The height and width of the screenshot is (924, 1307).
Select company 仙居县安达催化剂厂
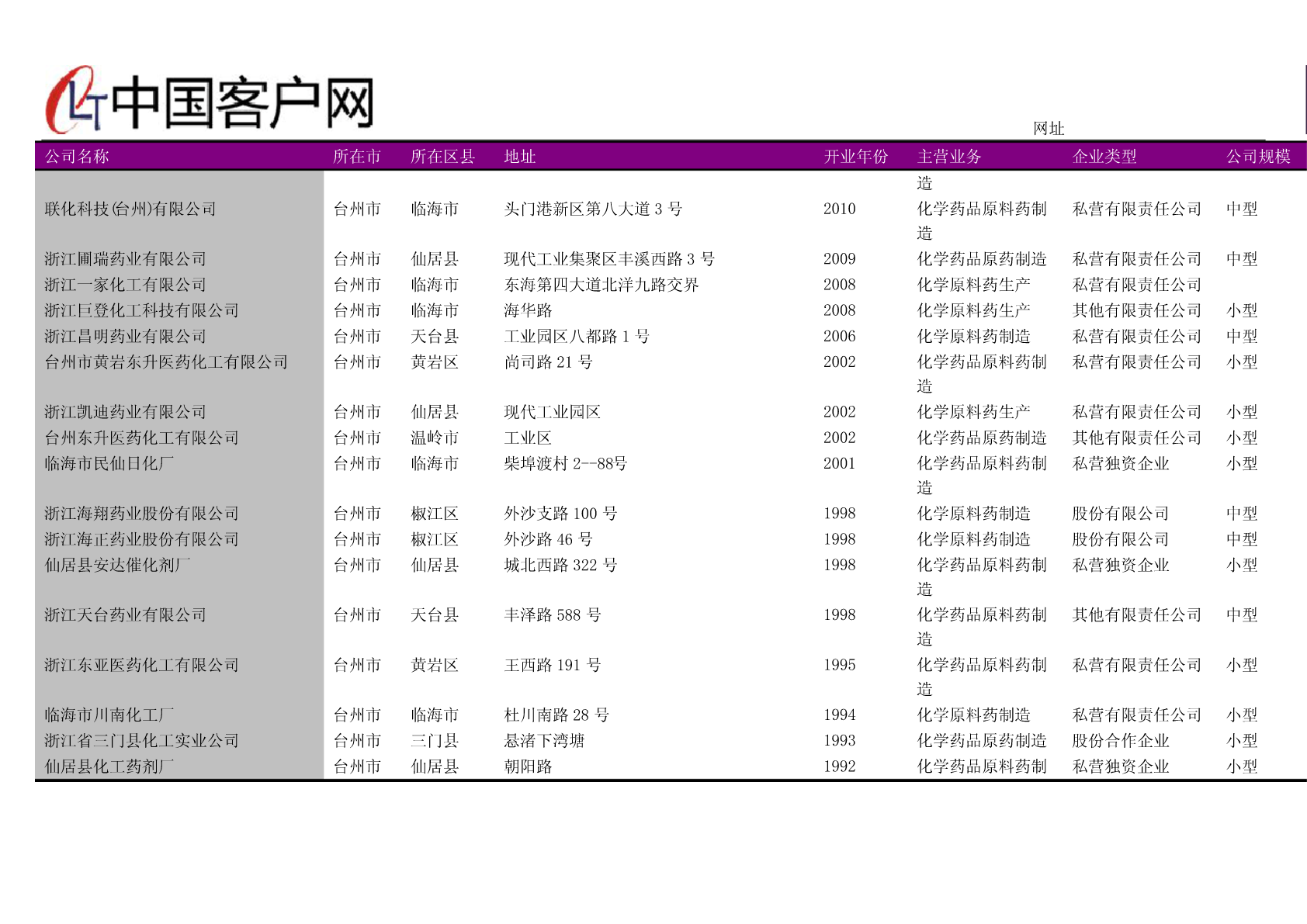click(117, 565)
